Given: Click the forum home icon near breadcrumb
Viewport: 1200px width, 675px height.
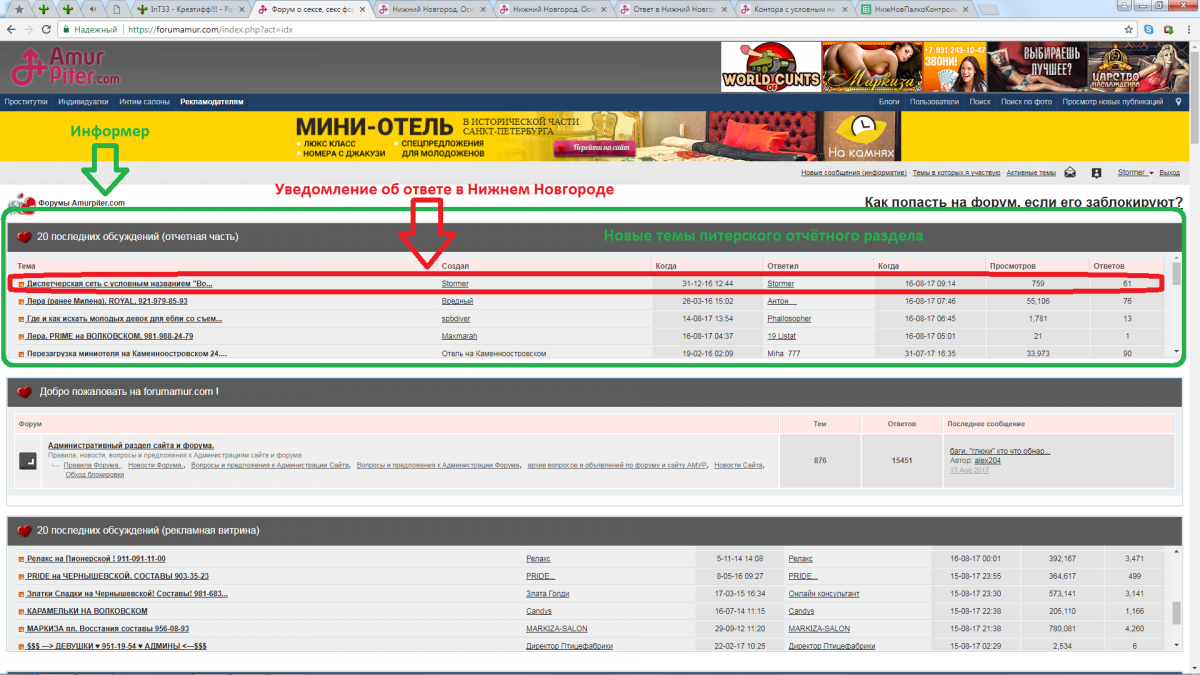Looking at the screenshot, I should pyautogui.click(x=22, y=203).
